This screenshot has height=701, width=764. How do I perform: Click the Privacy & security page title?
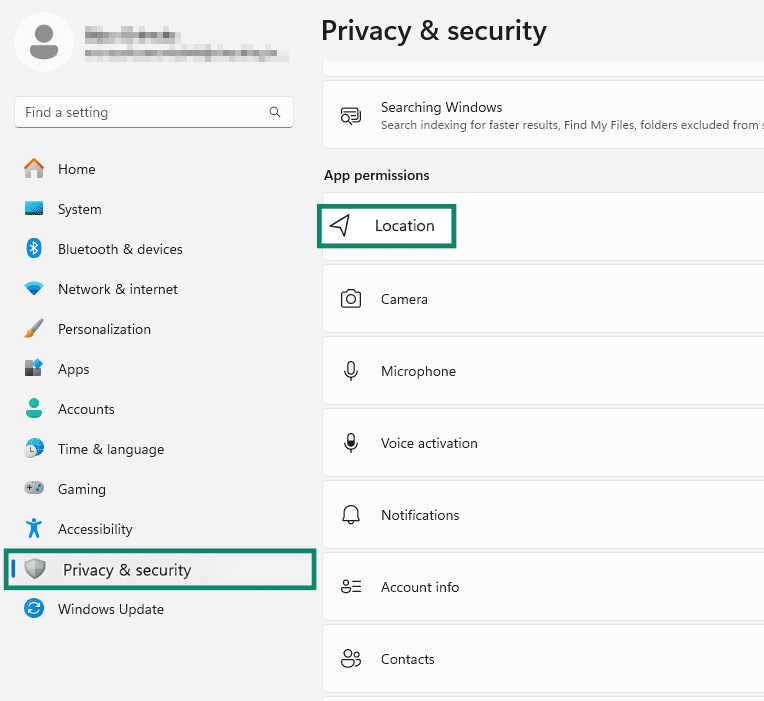click(x=434, y=31)
